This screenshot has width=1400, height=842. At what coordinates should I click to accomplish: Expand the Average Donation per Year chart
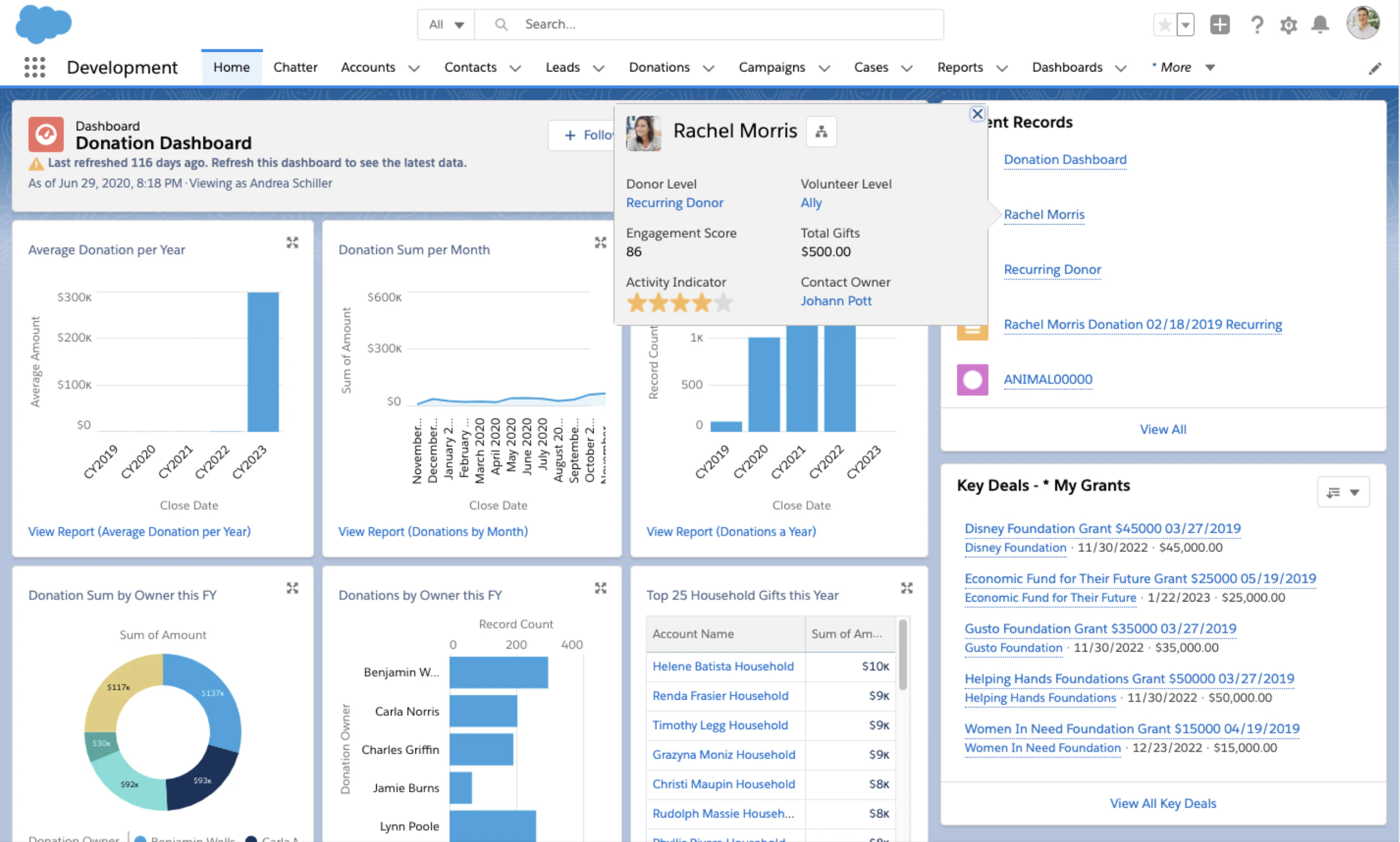point(293,242)
